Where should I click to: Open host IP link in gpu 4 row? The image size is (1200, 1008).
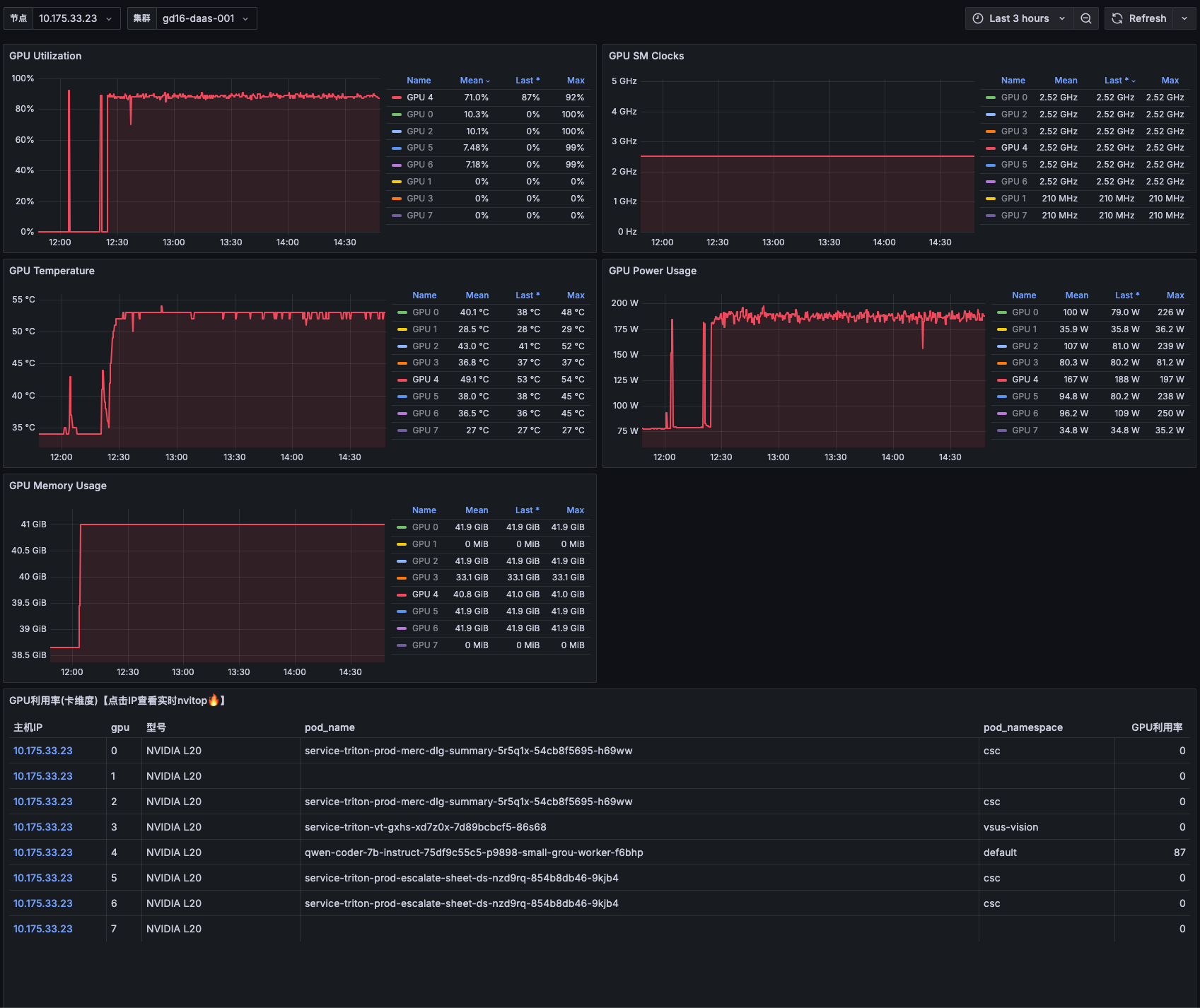click(x=43, y=852)
